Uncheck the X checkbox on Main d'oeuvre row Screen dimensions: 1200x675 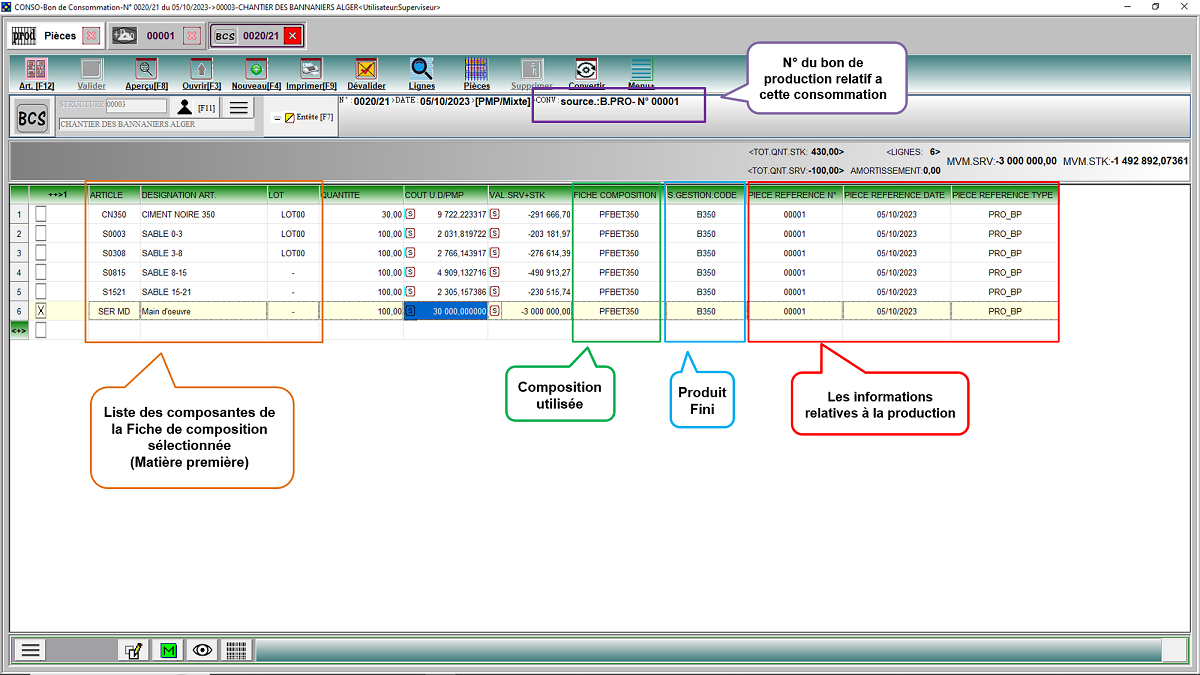[x=41, y=311]
